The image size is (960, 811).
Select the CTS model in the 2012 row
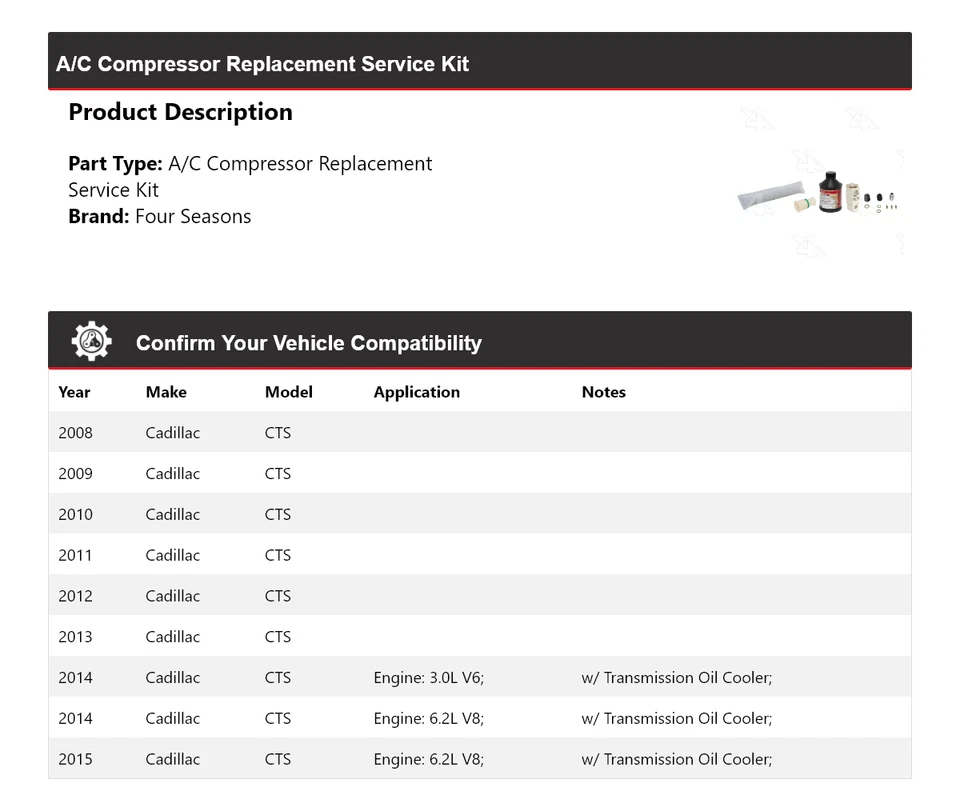[277, 596]
